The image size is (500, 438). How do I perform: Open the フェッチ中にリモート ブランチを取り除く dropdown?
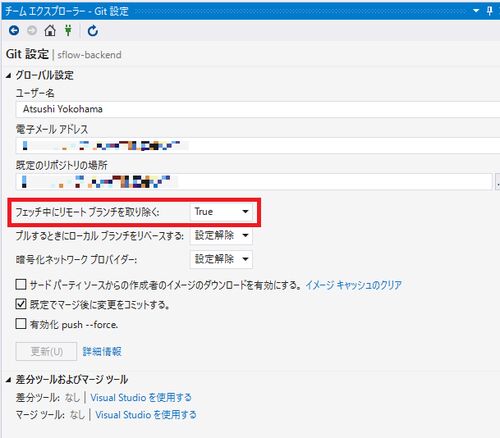point(221,212)
